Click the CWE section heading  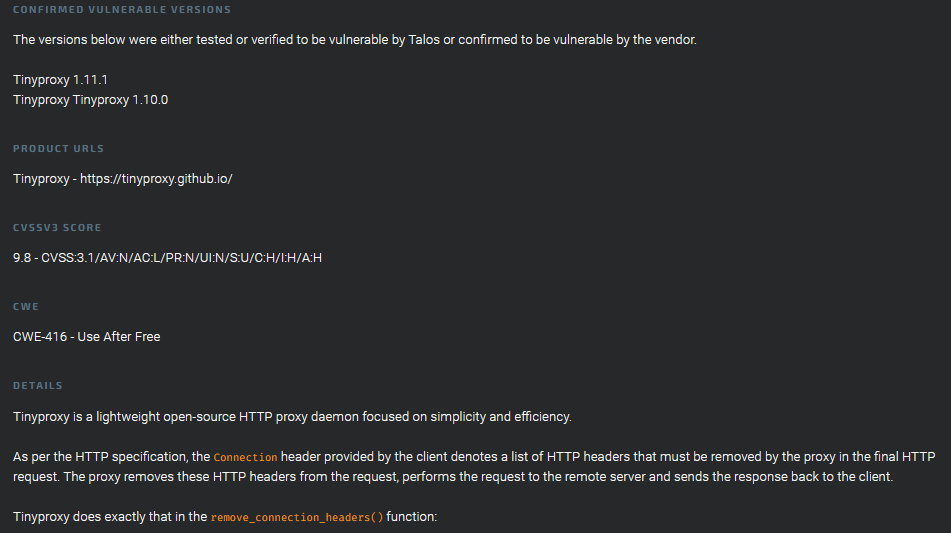25,307
